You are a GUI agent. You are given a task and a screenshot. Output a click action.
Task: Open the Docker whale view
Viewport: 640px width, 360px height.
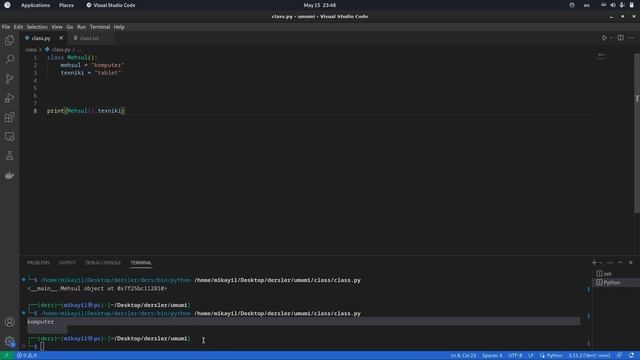(9, 176)
